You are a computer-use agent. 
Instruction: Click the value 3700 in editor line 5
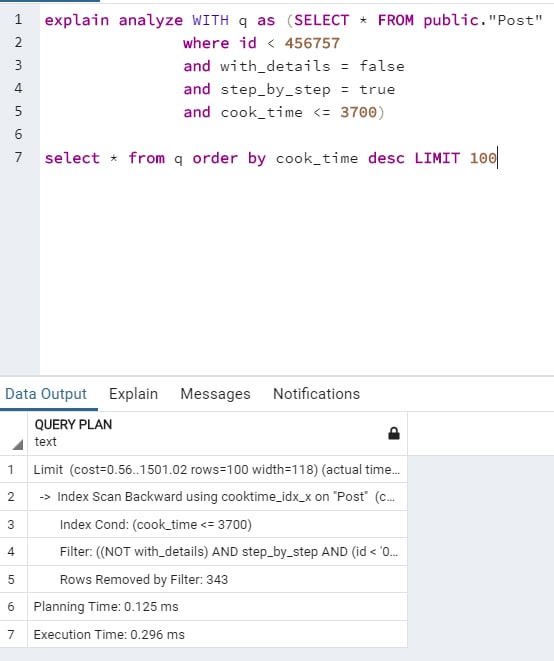(x=358, y=112)
